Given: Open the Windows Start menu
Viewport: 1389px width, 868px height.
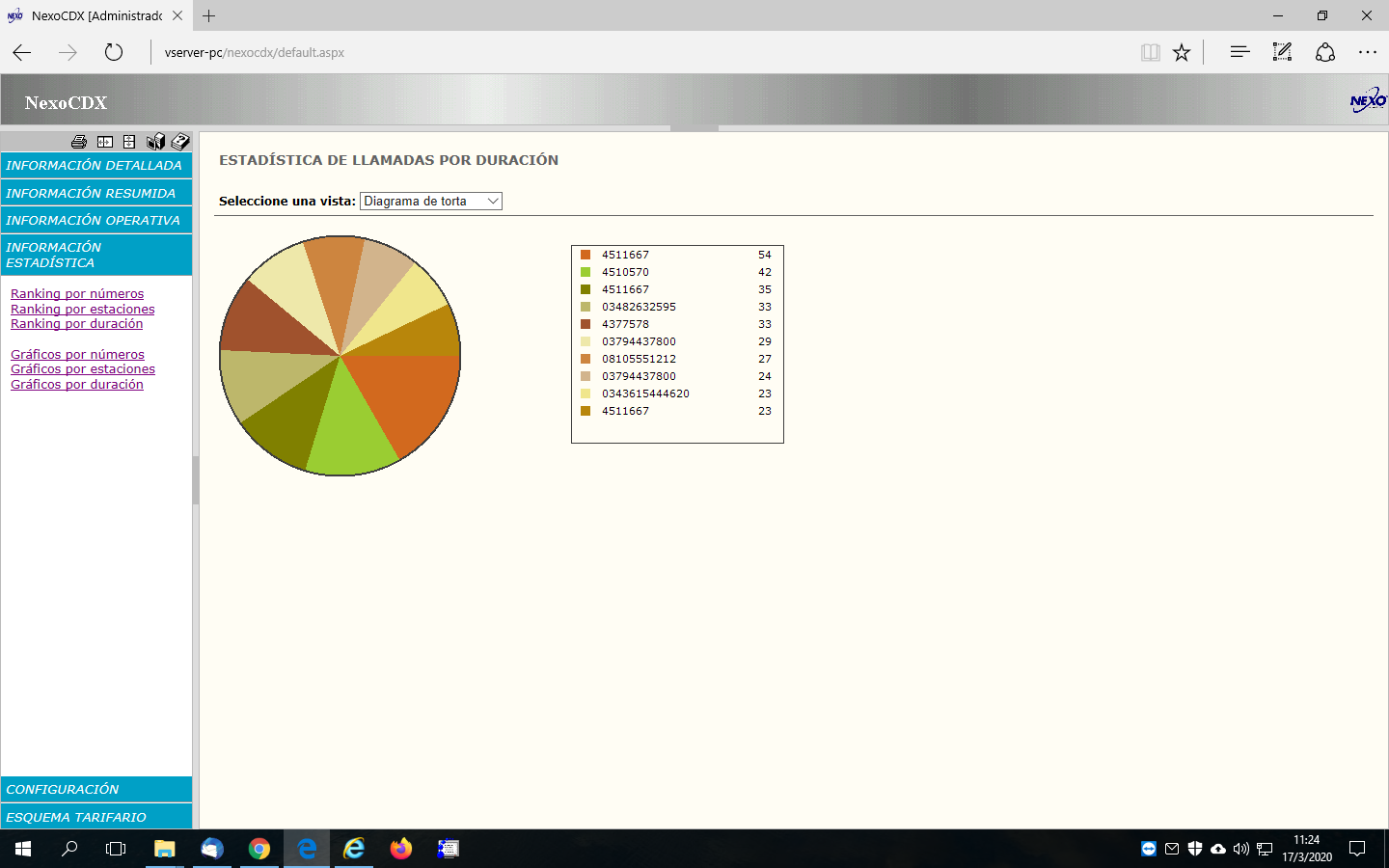Looking at the screenshot, I should click(x=23, y=849).
